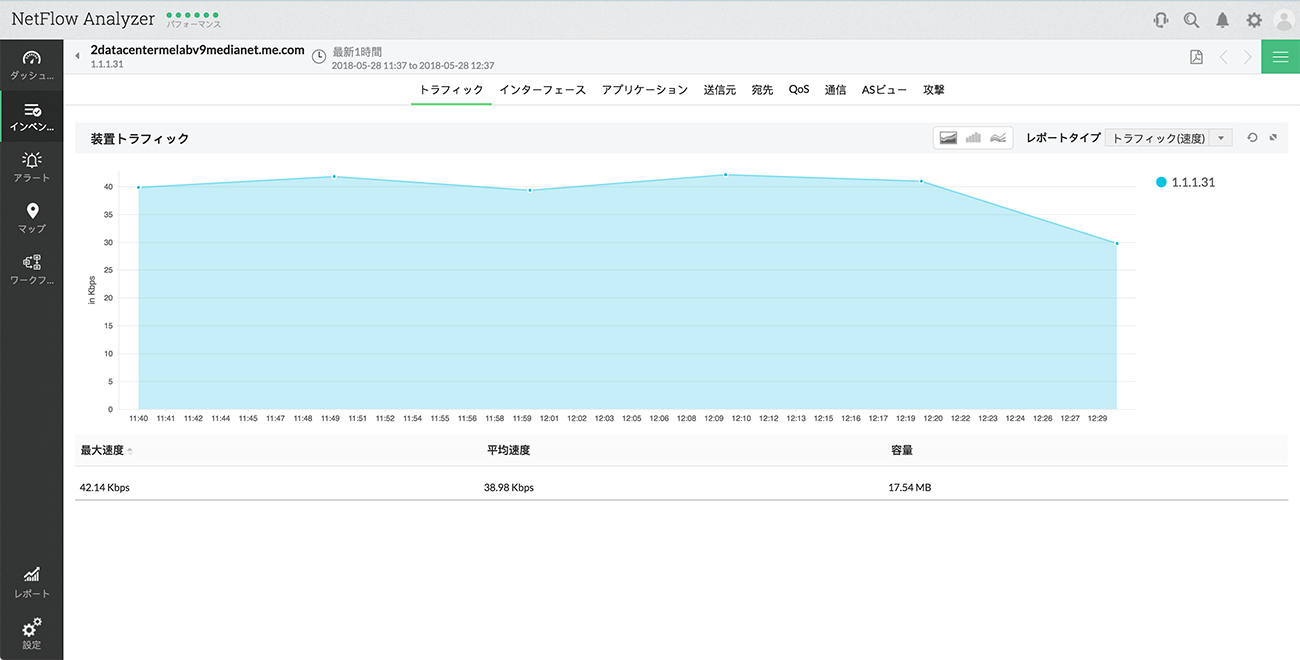Expand the green hamburger menu
This screenshot has height=660, width=1300.
click(x=1280, y=57)
